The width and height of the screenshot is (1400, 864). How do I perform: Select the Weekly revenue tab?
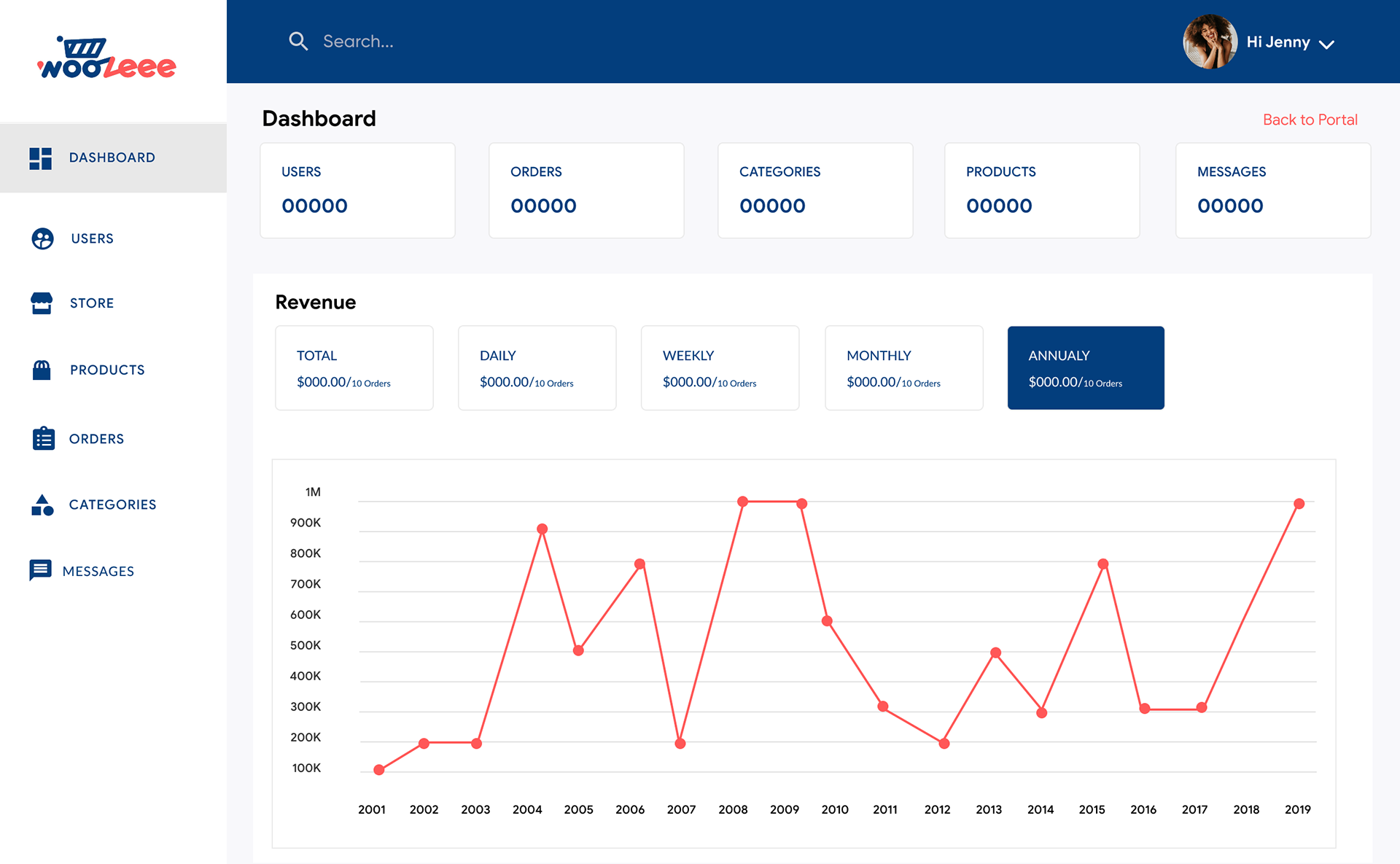[x=720, y=367]
